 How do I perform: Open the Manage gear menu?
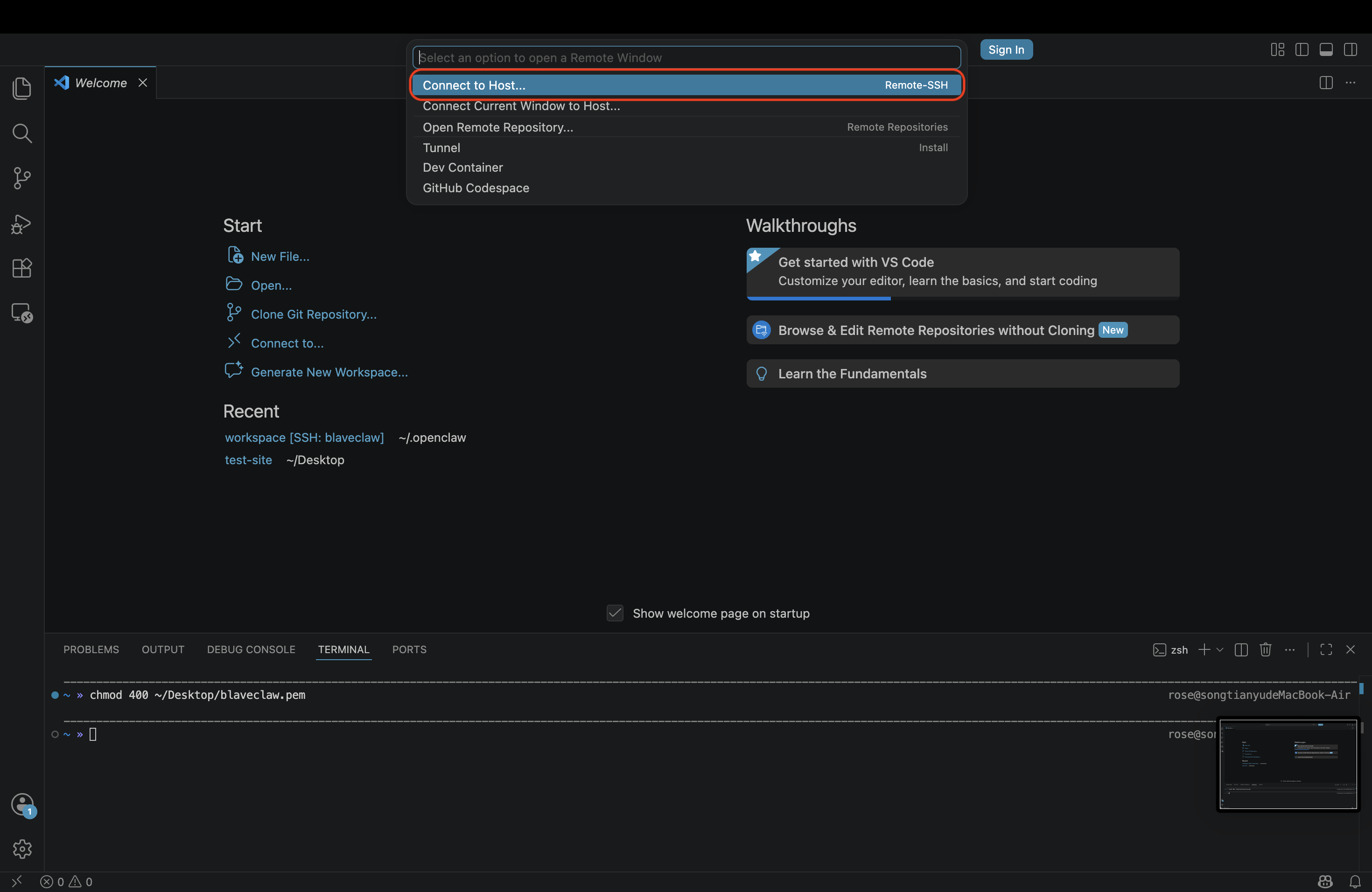point(22,849)
